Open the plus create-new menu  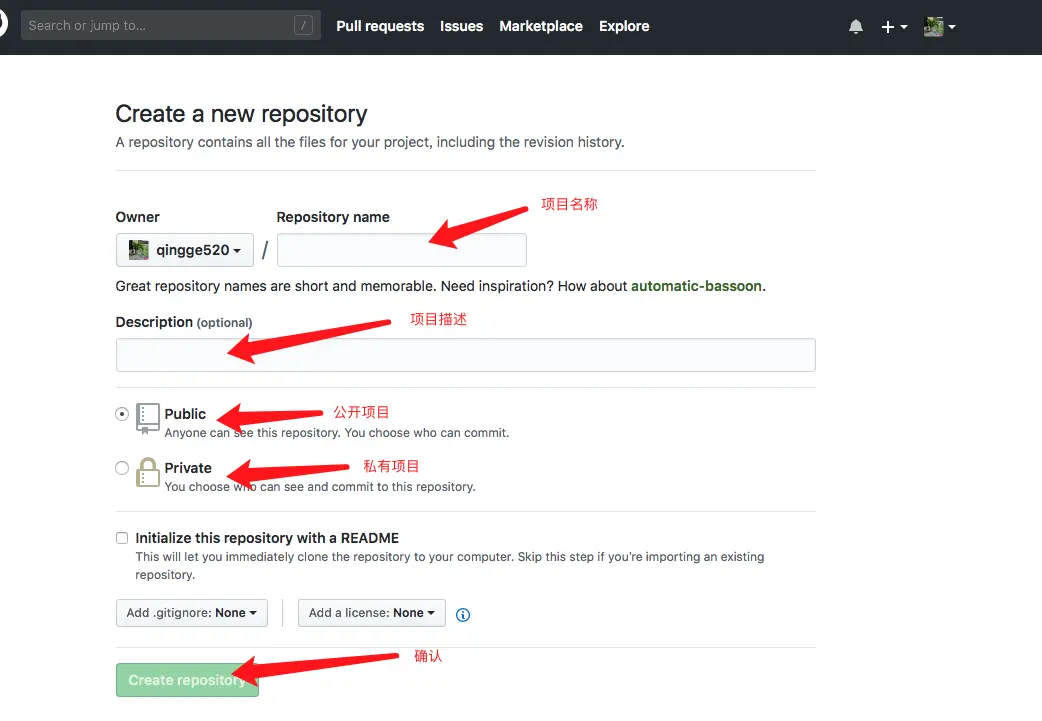[893, 27]
